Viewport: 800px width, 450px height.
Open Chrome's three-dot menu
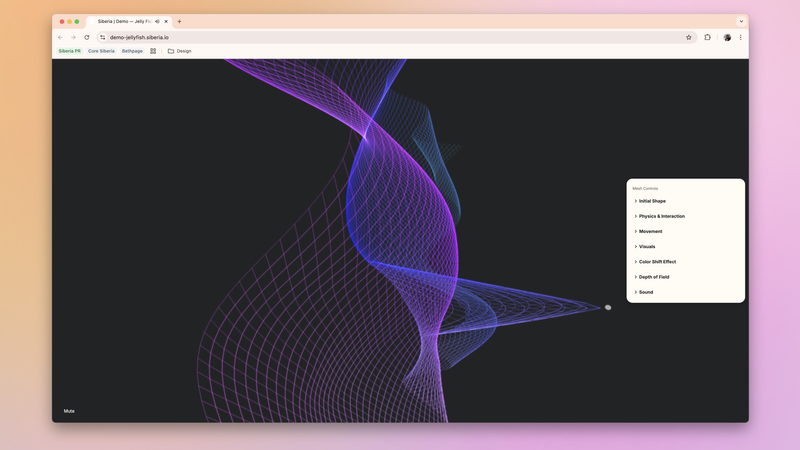740,37
